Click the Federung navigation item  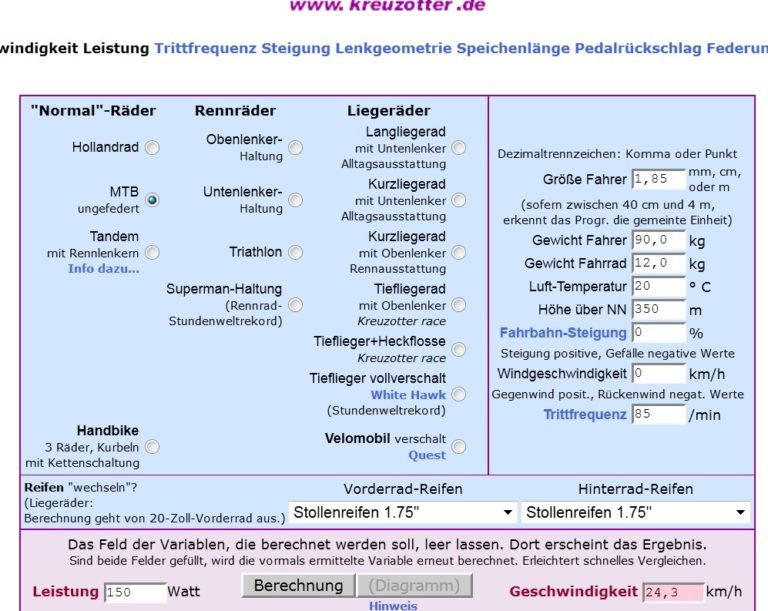coord(737,48)
